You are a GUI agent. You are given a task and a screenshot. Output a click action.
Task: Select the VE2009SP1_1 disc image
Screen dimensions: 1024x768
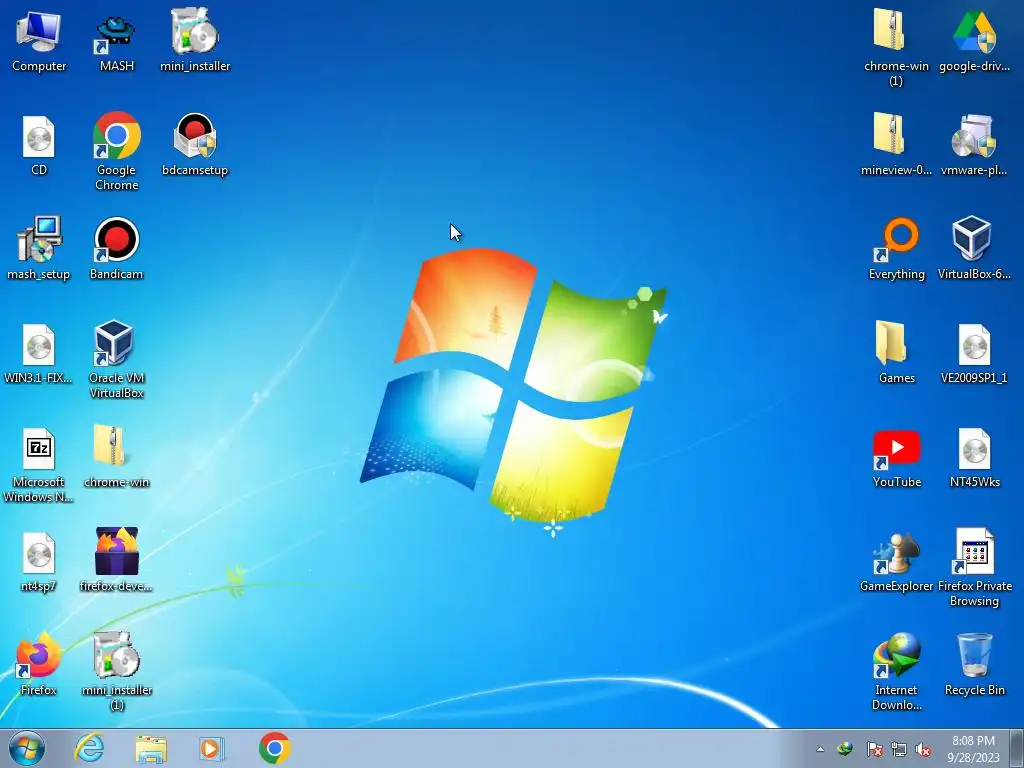(974, 353)
